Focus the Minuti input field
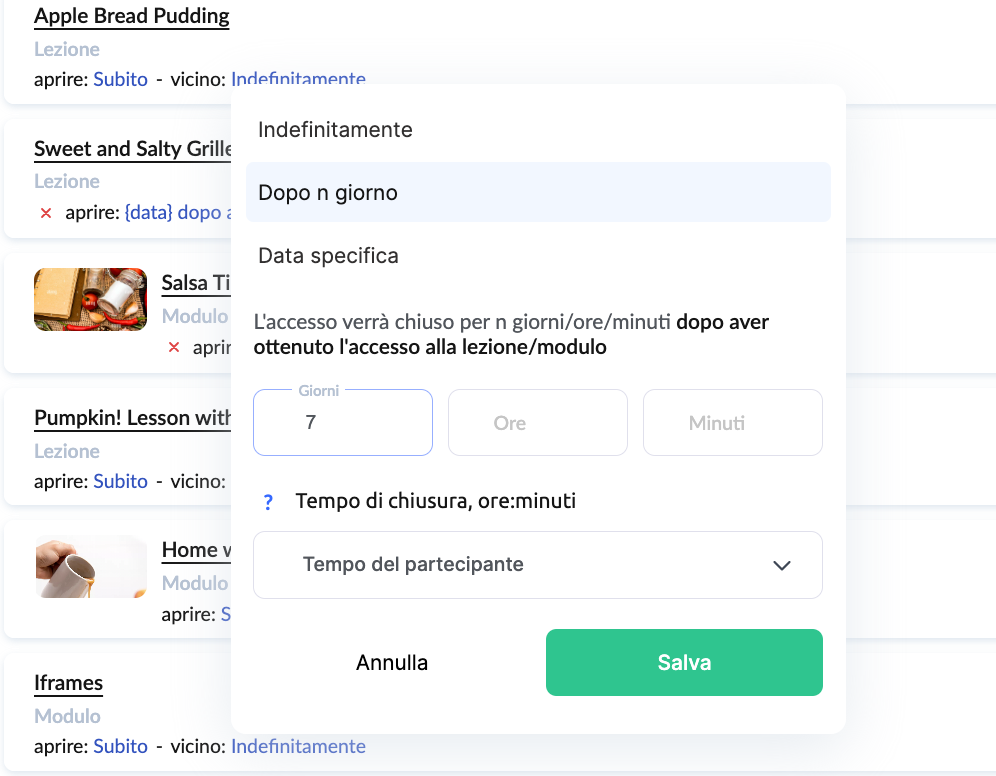 coord(732,422)
